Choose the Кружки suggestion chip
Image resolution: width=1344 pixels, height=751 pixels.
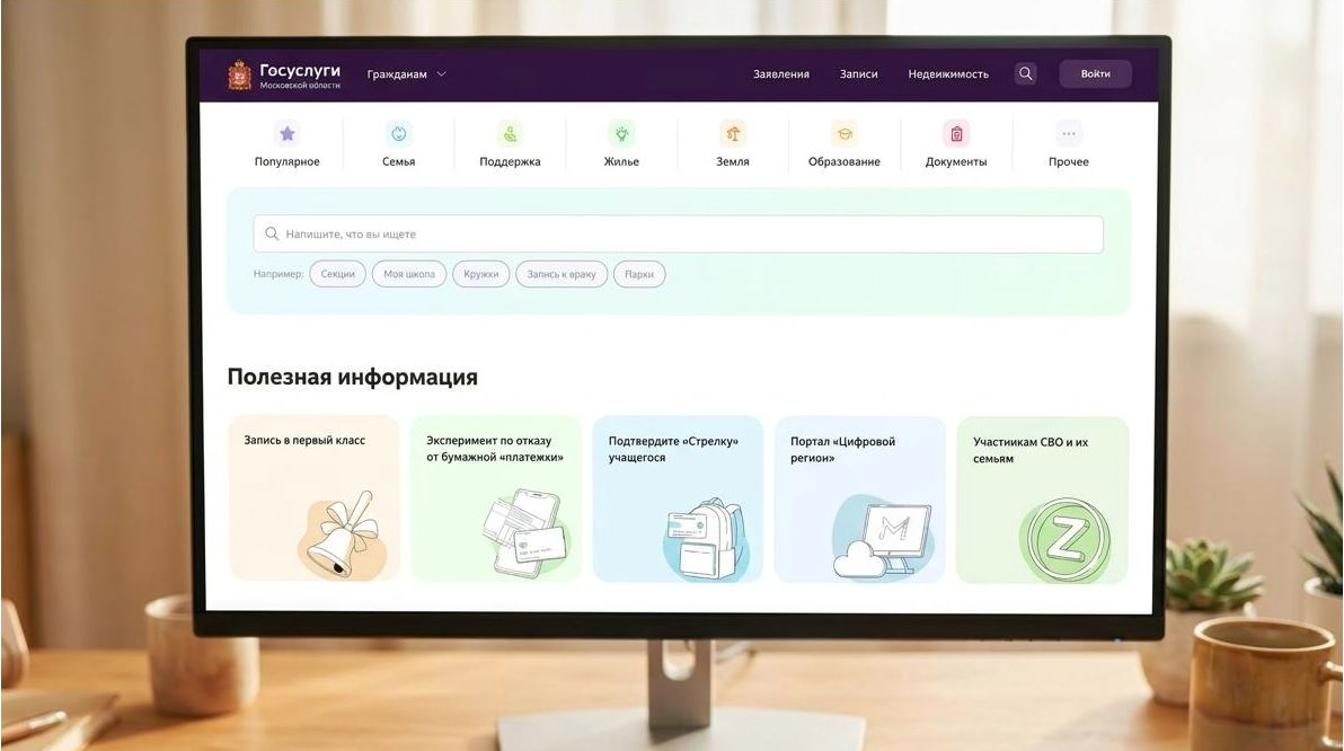[481, 274]
